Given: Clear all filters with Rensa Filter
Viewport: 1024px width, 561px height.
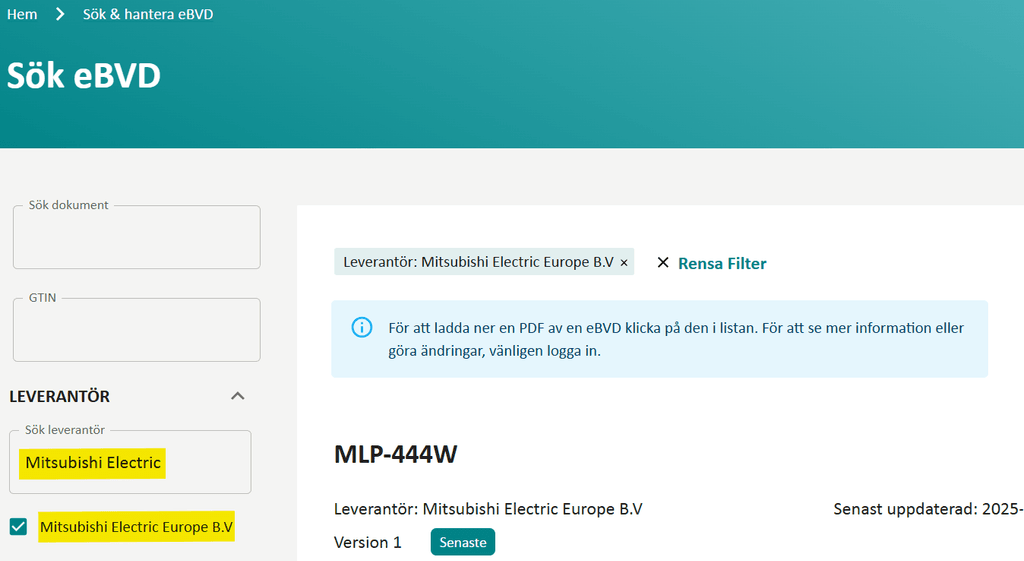Looking at the screenshot, I should tap(722, 264).
